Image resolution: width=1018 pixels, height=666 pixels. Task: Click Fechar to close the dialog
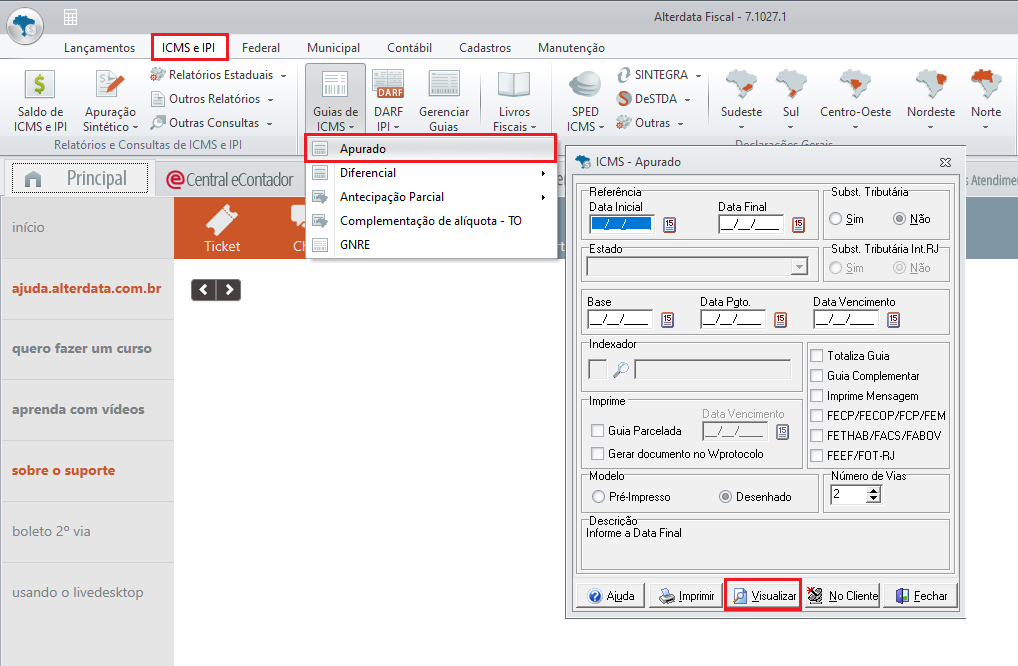click(921, 595)
